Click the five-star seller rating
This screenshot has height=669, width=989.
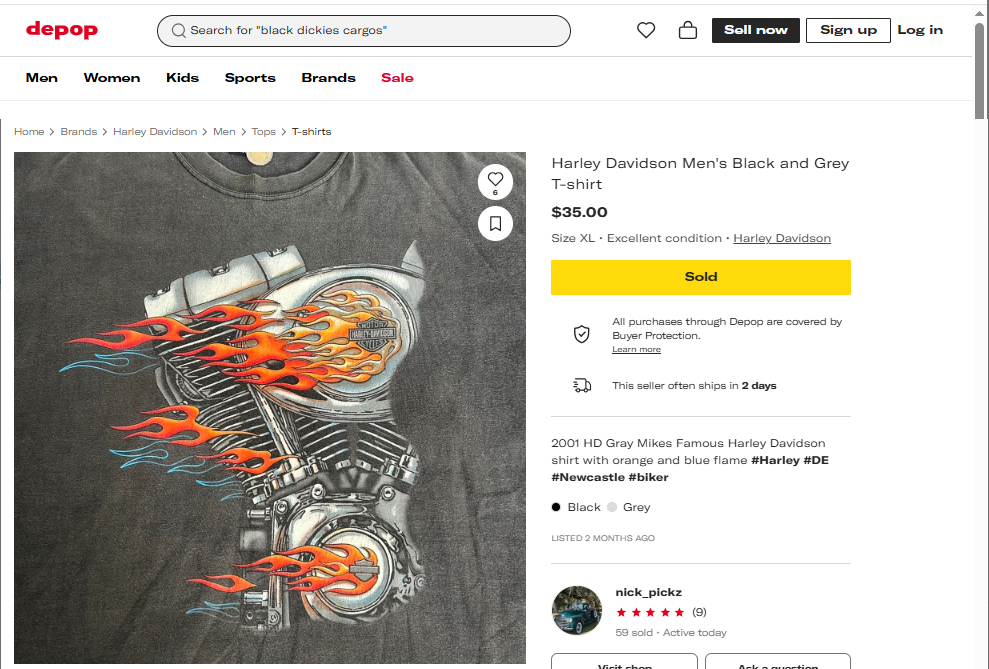(650, 612)
